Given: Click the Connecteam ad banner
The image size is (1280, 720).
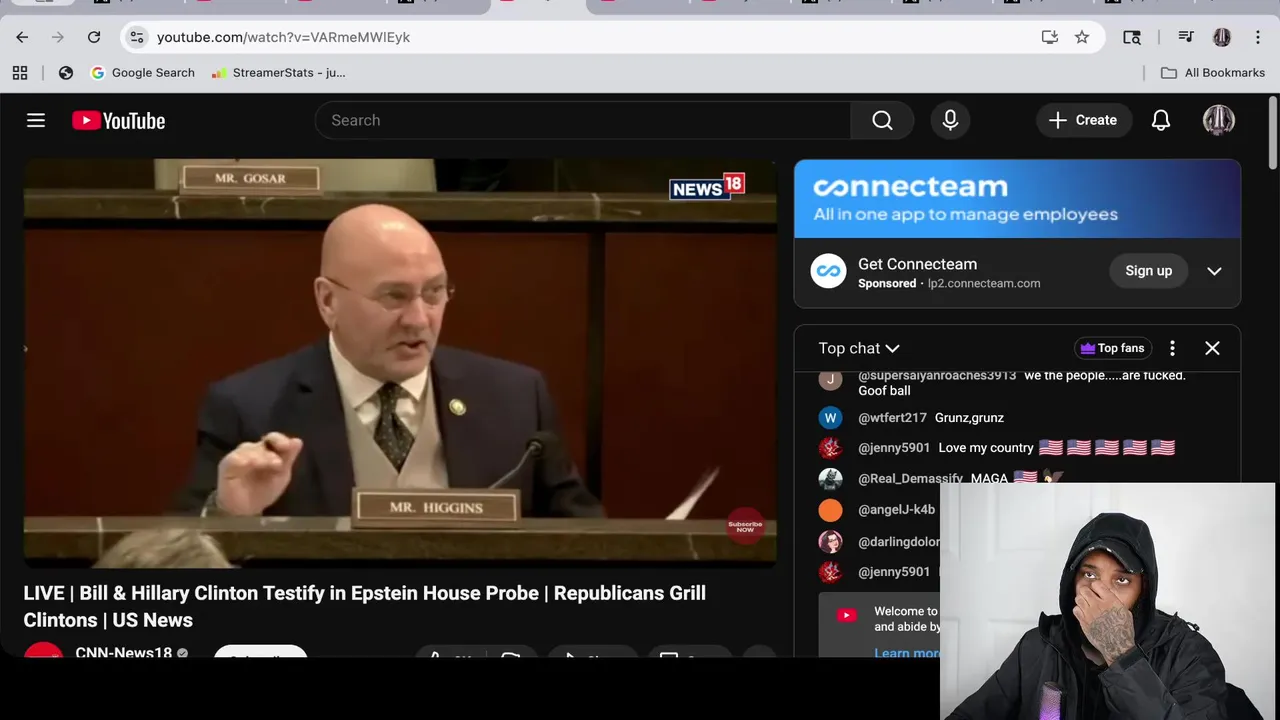Looking at the screenshot, I should coord(1017,199).
